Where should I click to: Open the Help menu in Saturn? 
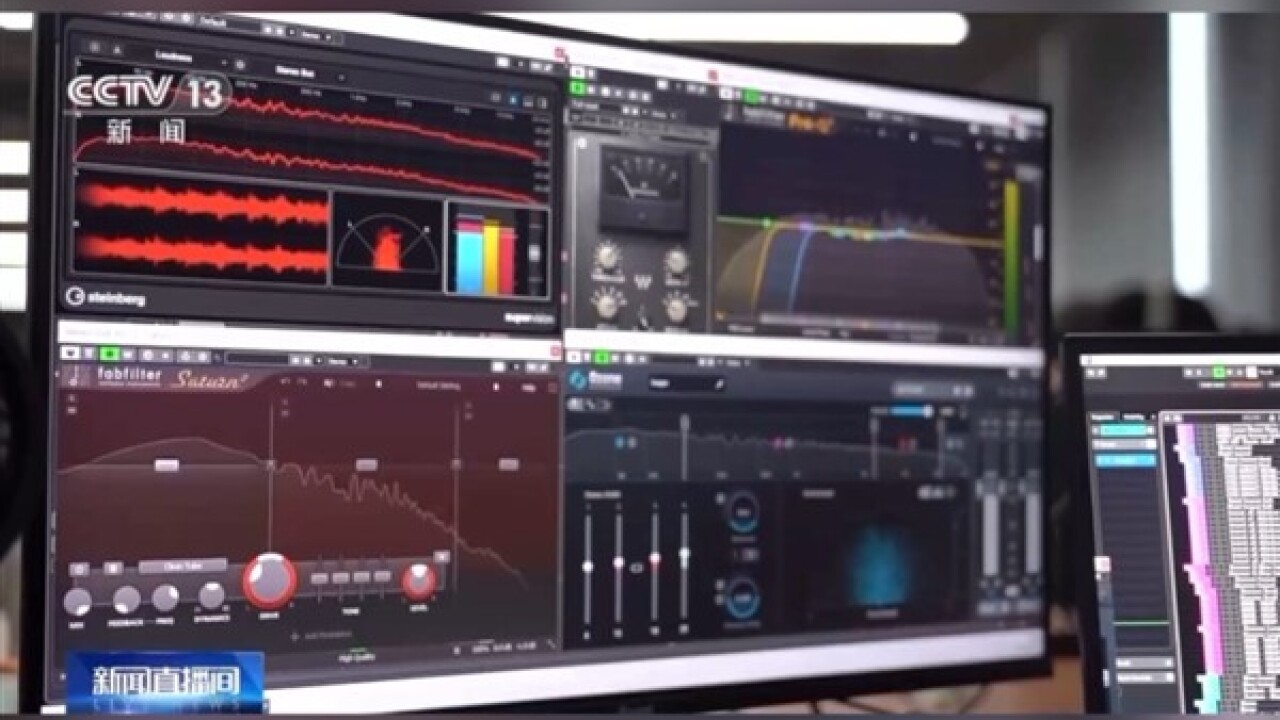[x=528, y=386]
